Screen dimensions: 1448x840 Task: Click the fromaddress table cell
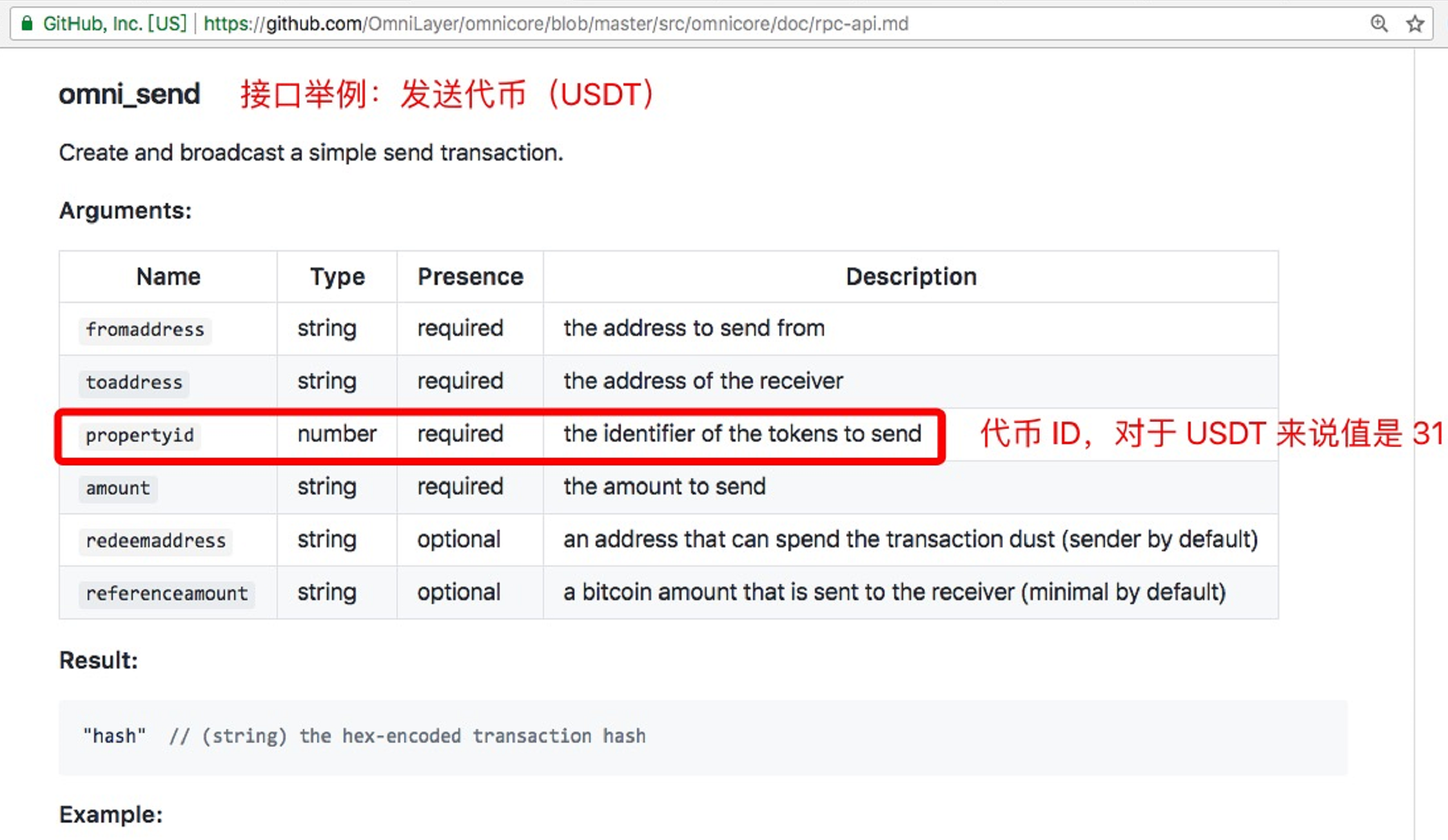point(145,329)
